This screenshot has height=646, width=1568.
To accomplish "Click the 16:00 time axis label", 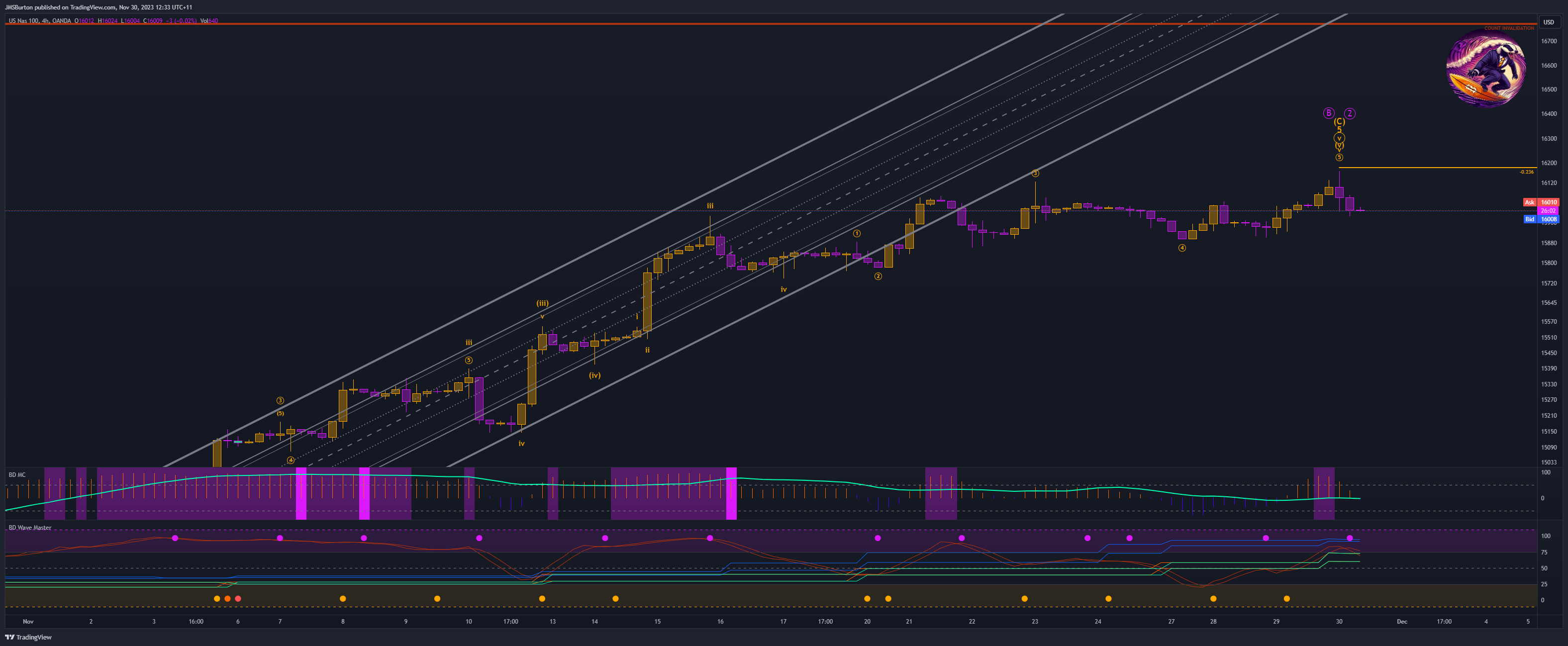I will pyautogui.click(x=196, y=622).
